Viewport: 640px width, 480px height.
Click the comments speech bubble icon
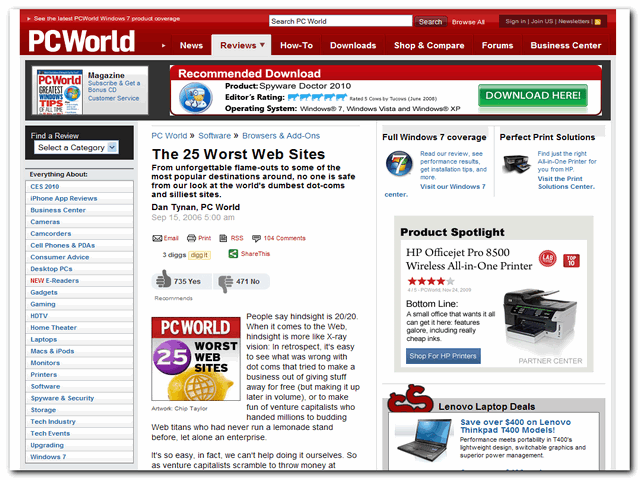coord(256,238)
